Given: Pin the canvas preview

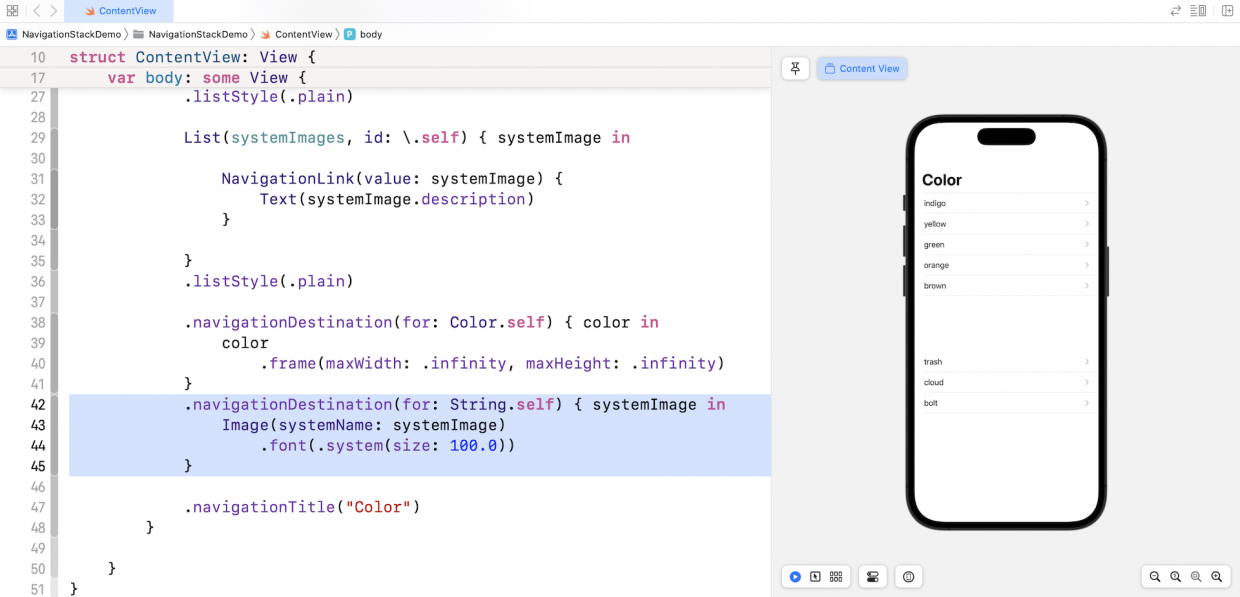Looking at the screenshot, I should [x=795, y=68].
